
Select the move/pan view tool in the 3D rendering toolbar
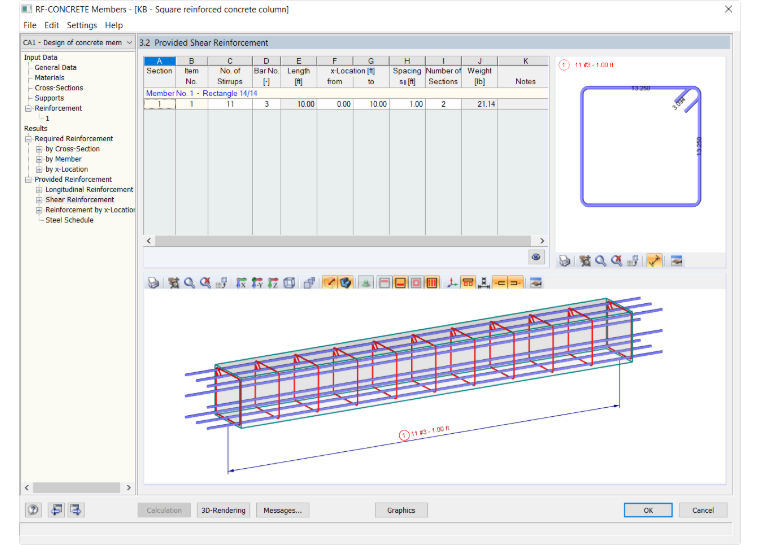(x=174, y=283)
